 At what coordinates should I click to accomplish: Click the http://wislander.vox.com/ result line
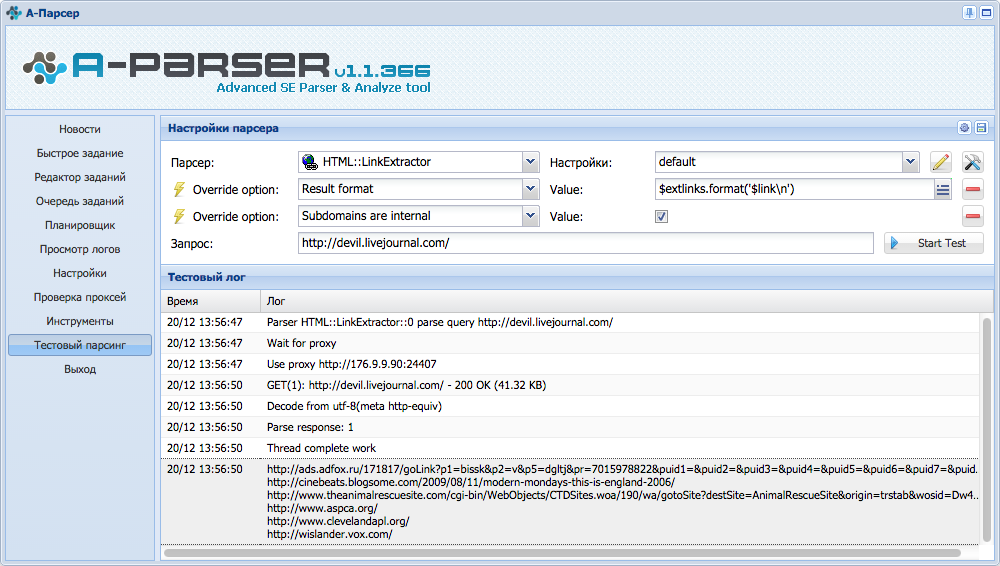[x=330, y=535]
